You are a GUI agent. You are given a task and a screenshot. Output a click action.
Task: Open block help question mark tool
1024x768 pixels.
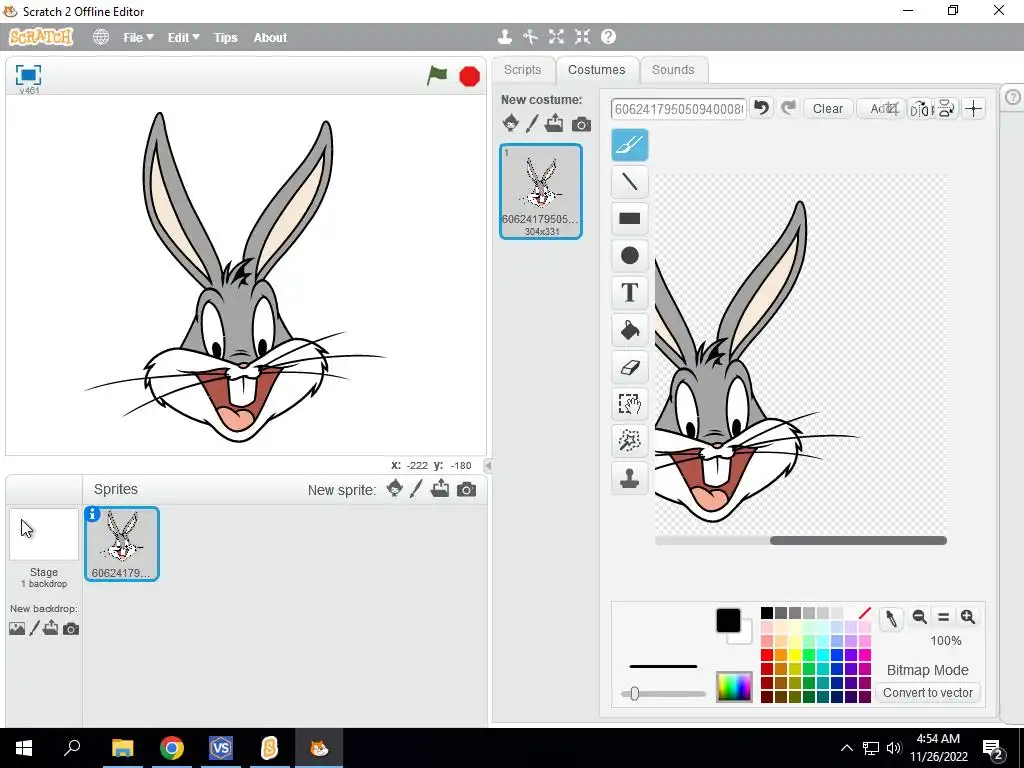click(609, 37)
